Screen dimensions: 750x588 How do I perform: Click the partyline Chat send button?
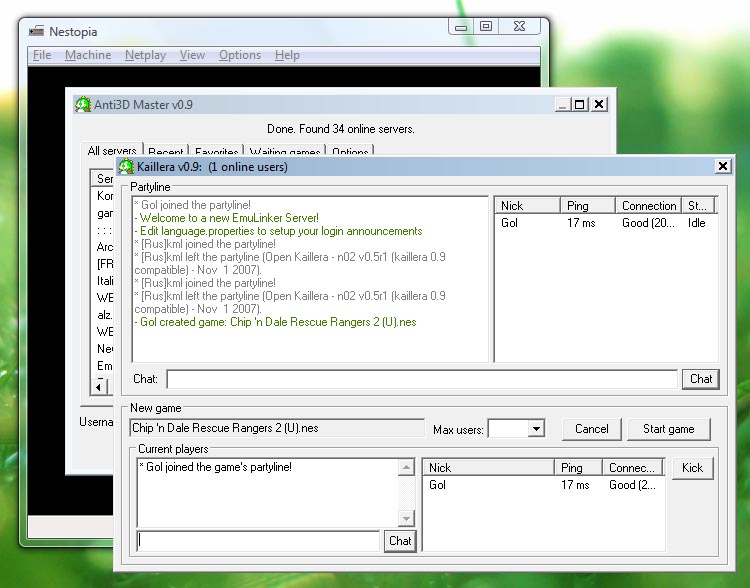tap(701, 379)
